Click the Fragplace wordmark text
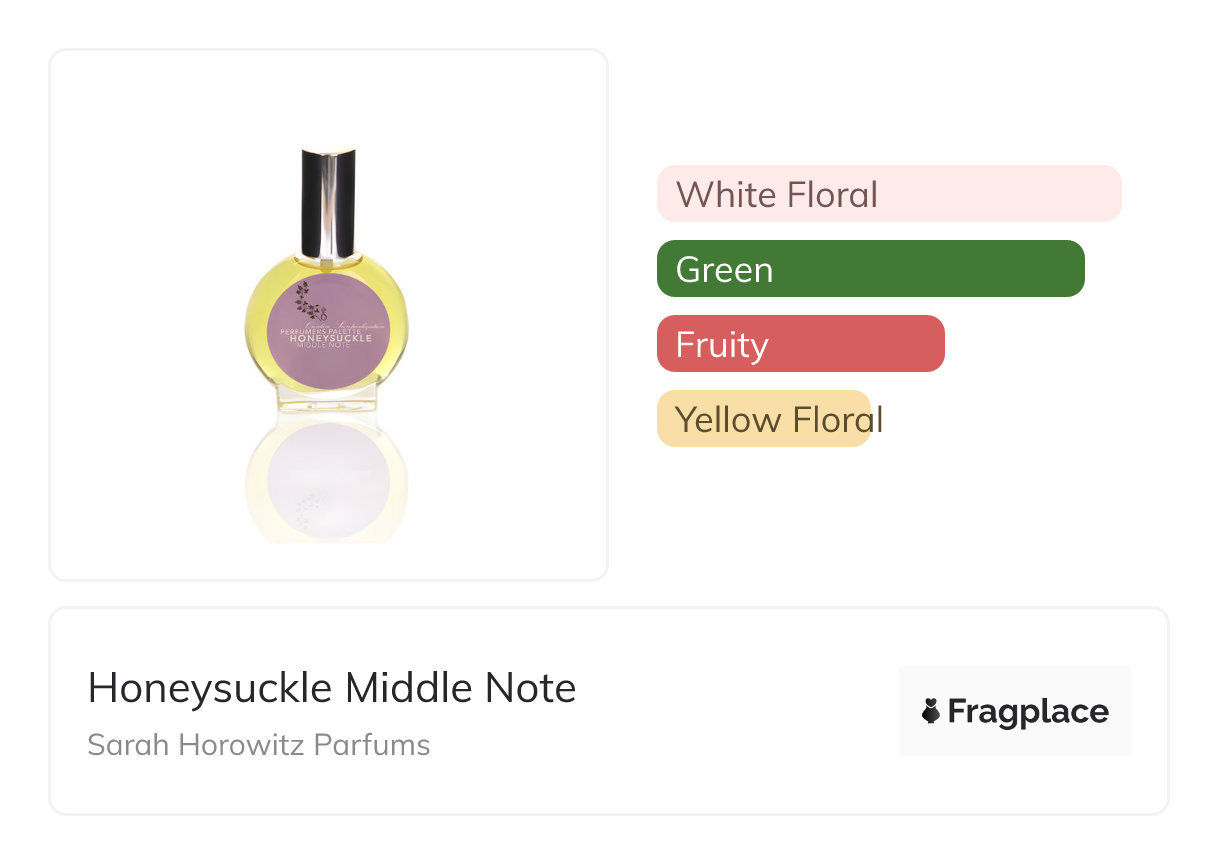Viewport: 1218px width, 864px height. pos(1027,712)
